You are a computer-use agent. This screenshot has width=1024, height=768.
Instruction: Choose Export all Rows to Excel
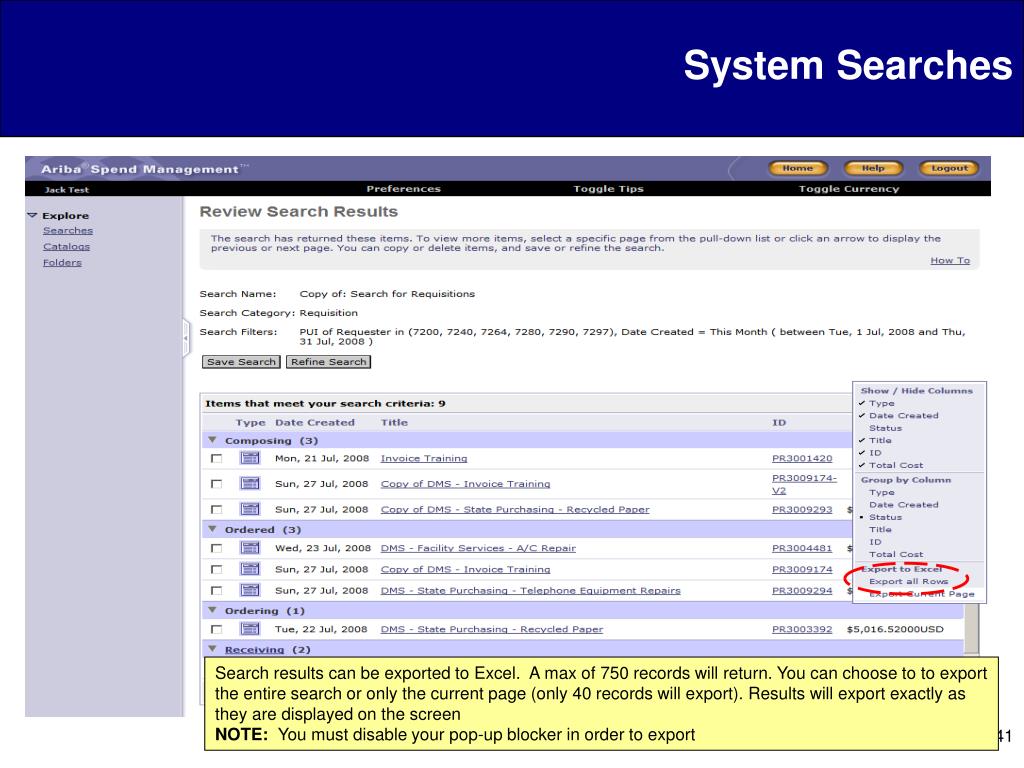tap(908, 581)
